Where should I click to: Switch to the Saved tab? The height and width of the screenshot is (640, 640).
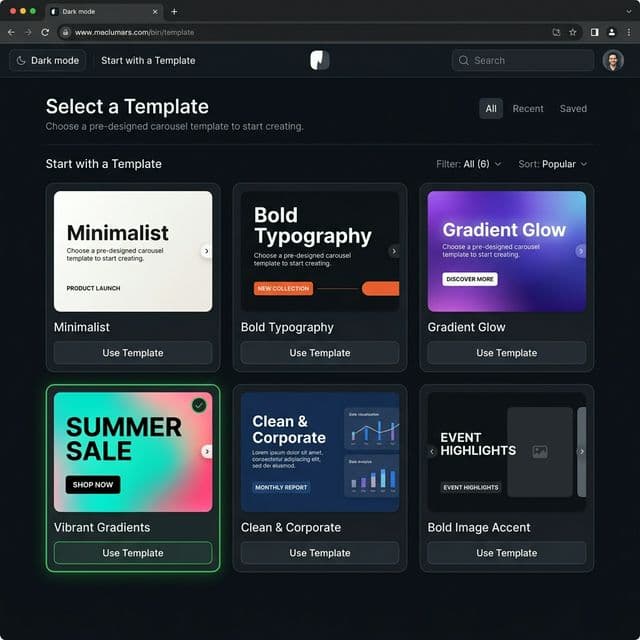(x=573, y=109)
